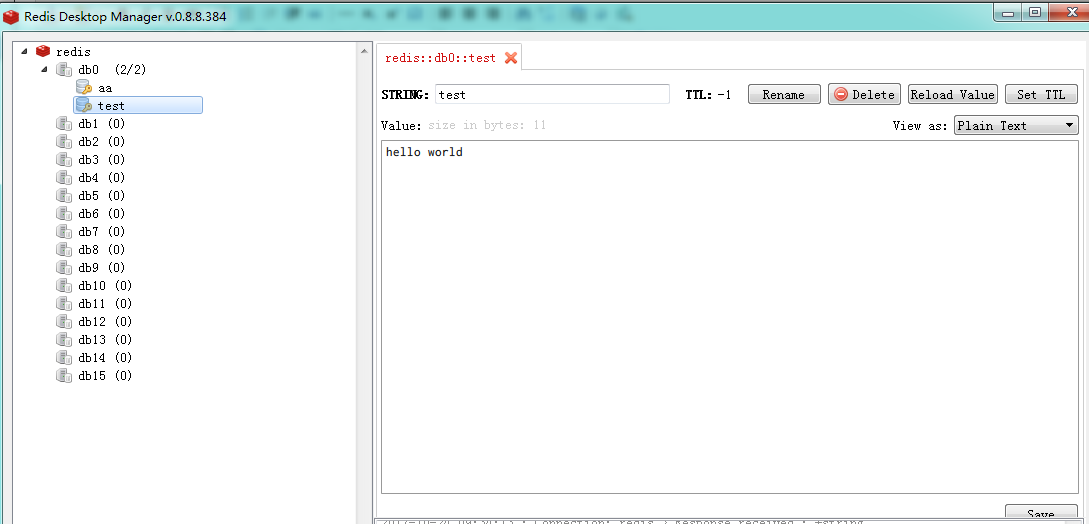Click the db15 database icon
Screen dimensions: 1089x524
click(x=65, y=376)
